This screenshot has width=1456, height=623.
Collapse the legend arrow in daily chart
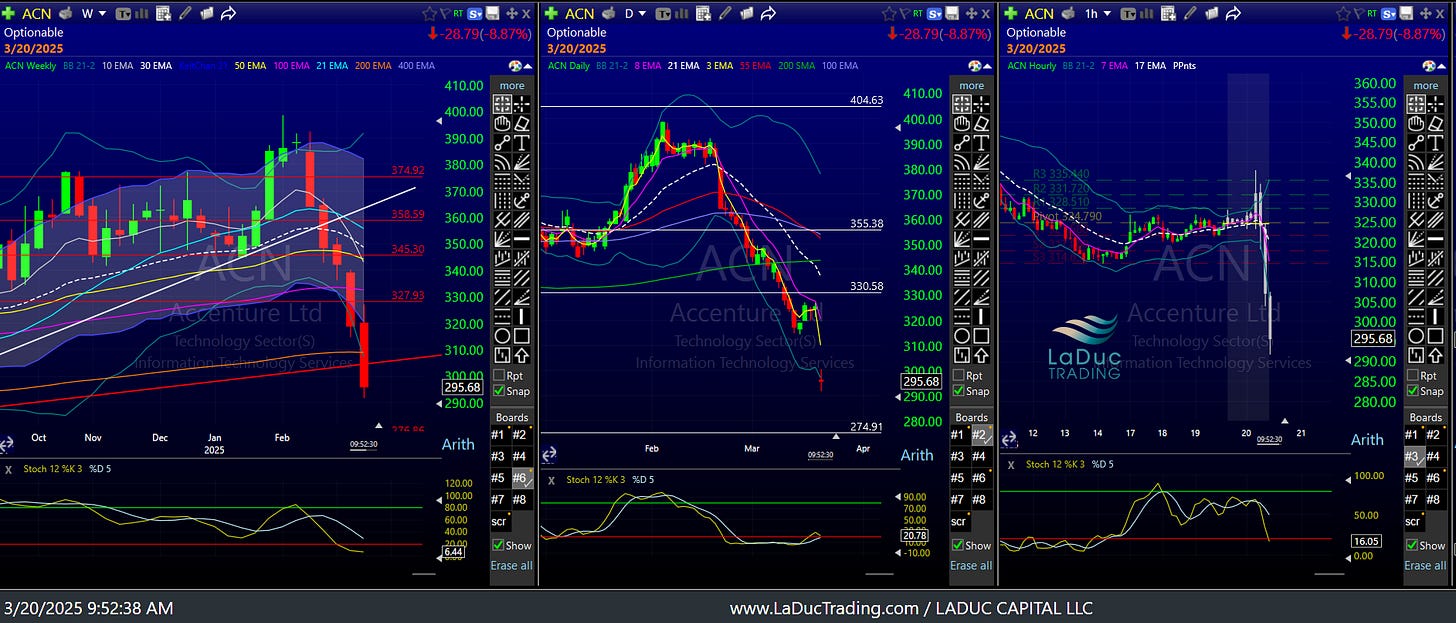click(x=989, y=66)
